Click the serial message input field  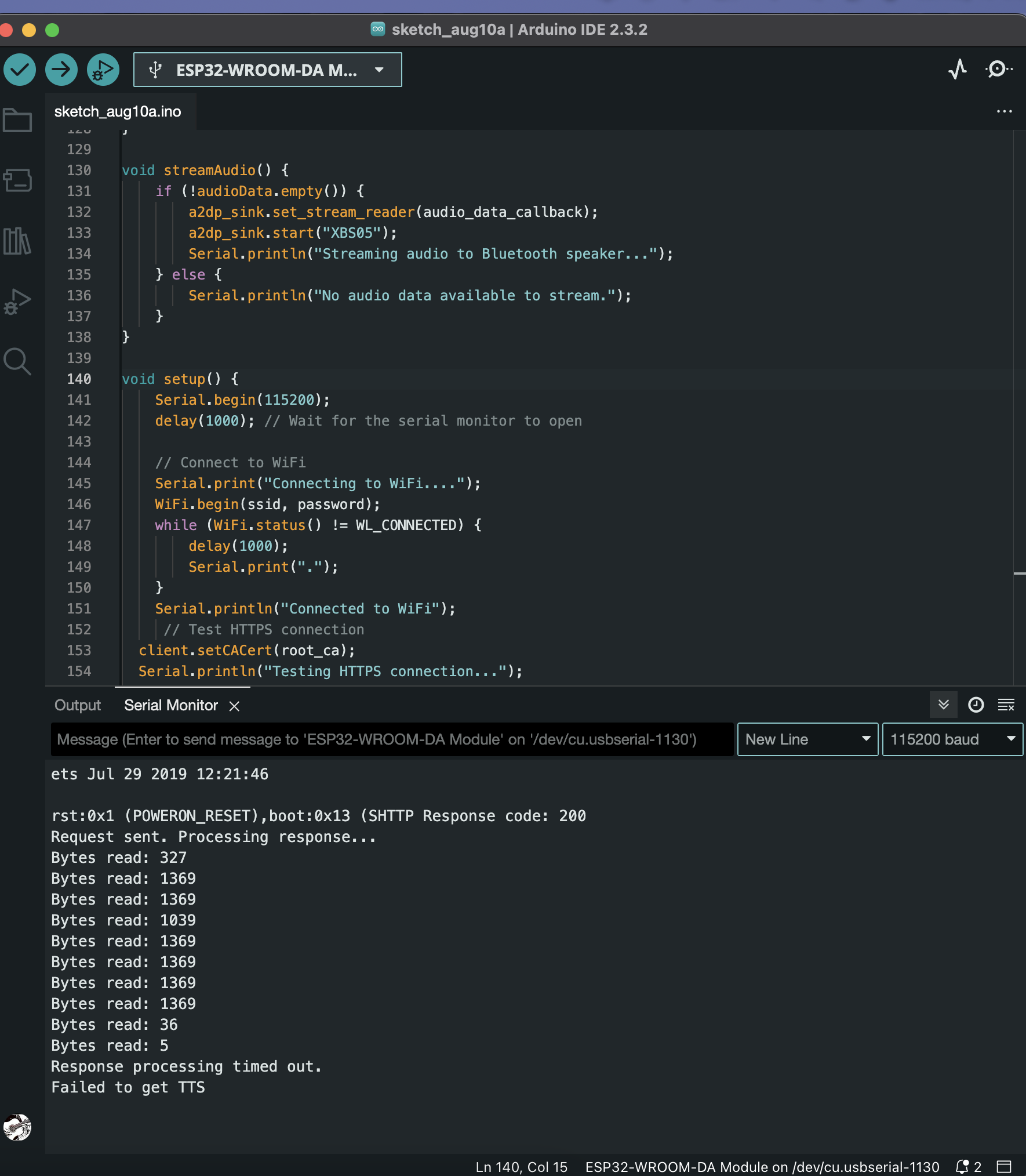pos(392,739)
